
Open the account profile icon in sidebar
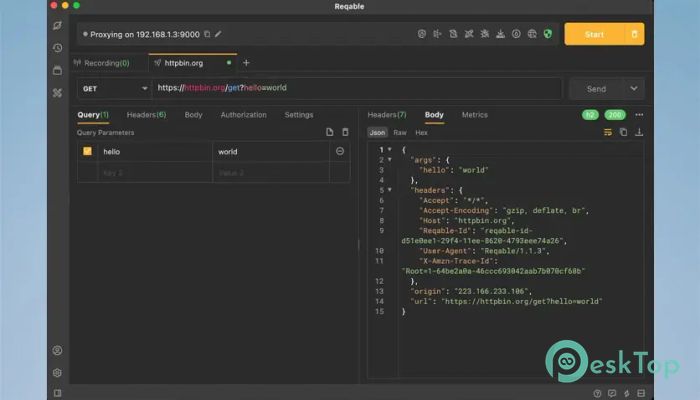58,350
